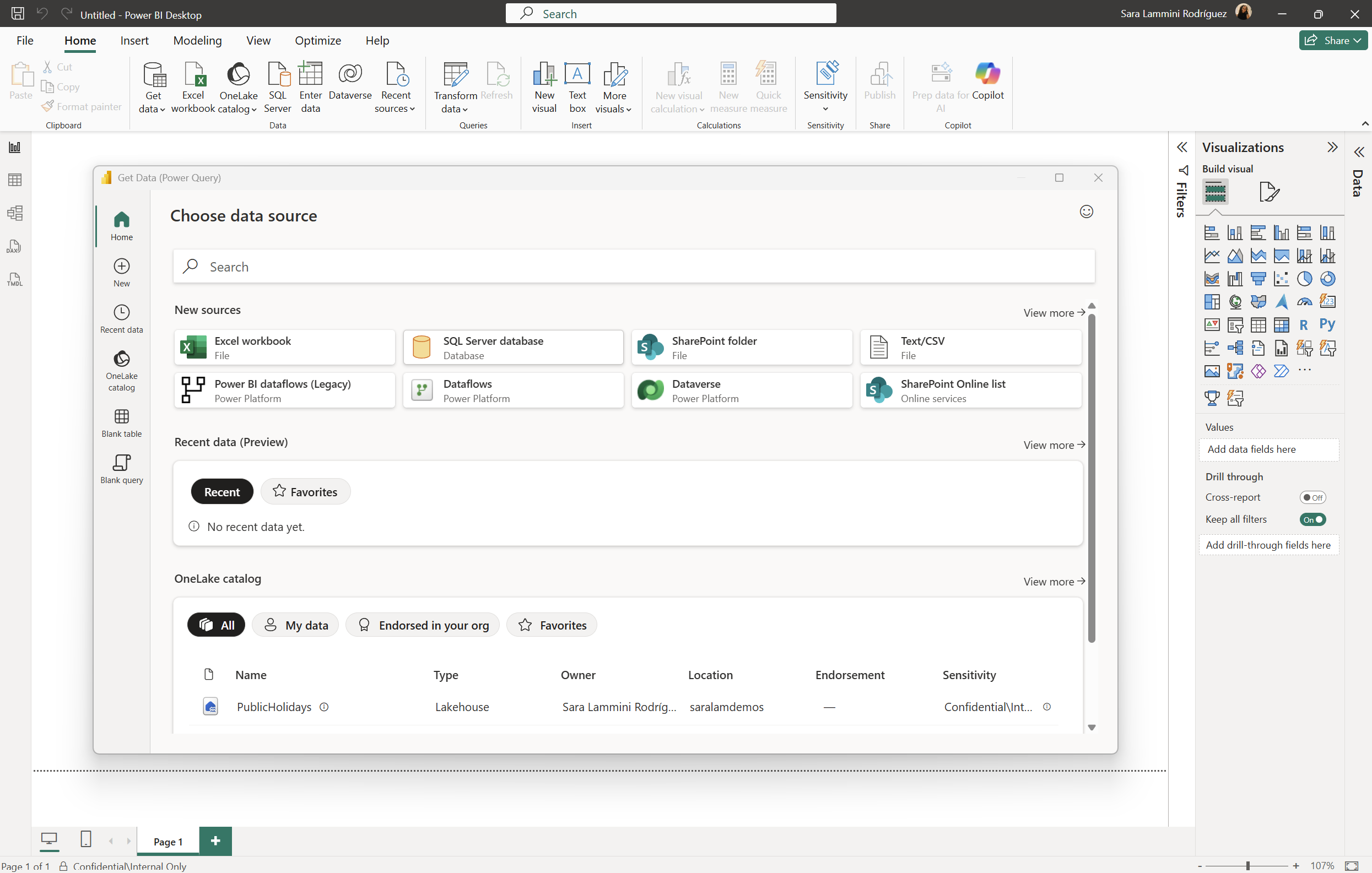Open DAX query view icon
The image size is (1372, 873).
pyautogui.click(x=15, y=246)
